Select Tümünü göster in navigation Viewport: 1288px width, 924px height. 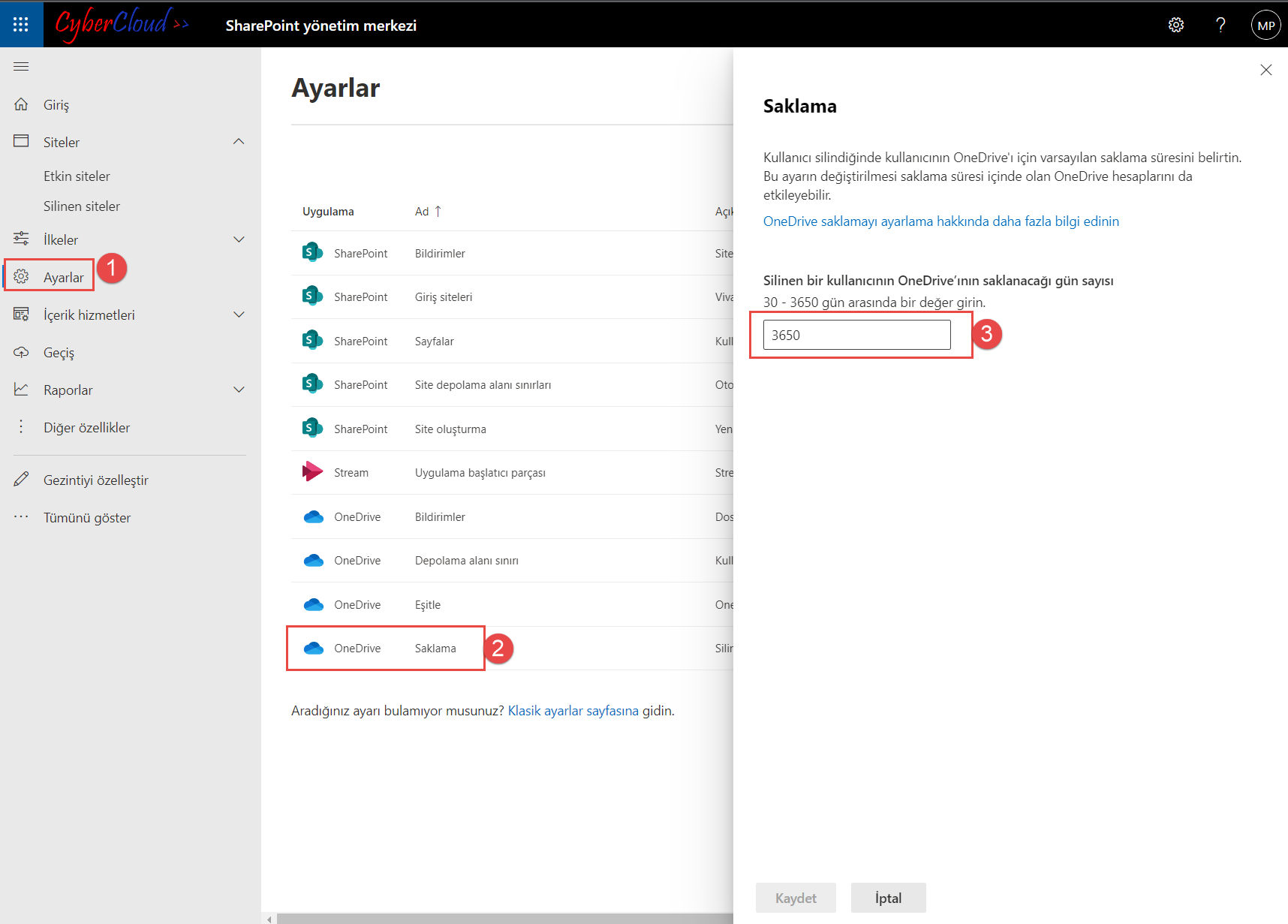pos(87,518)
